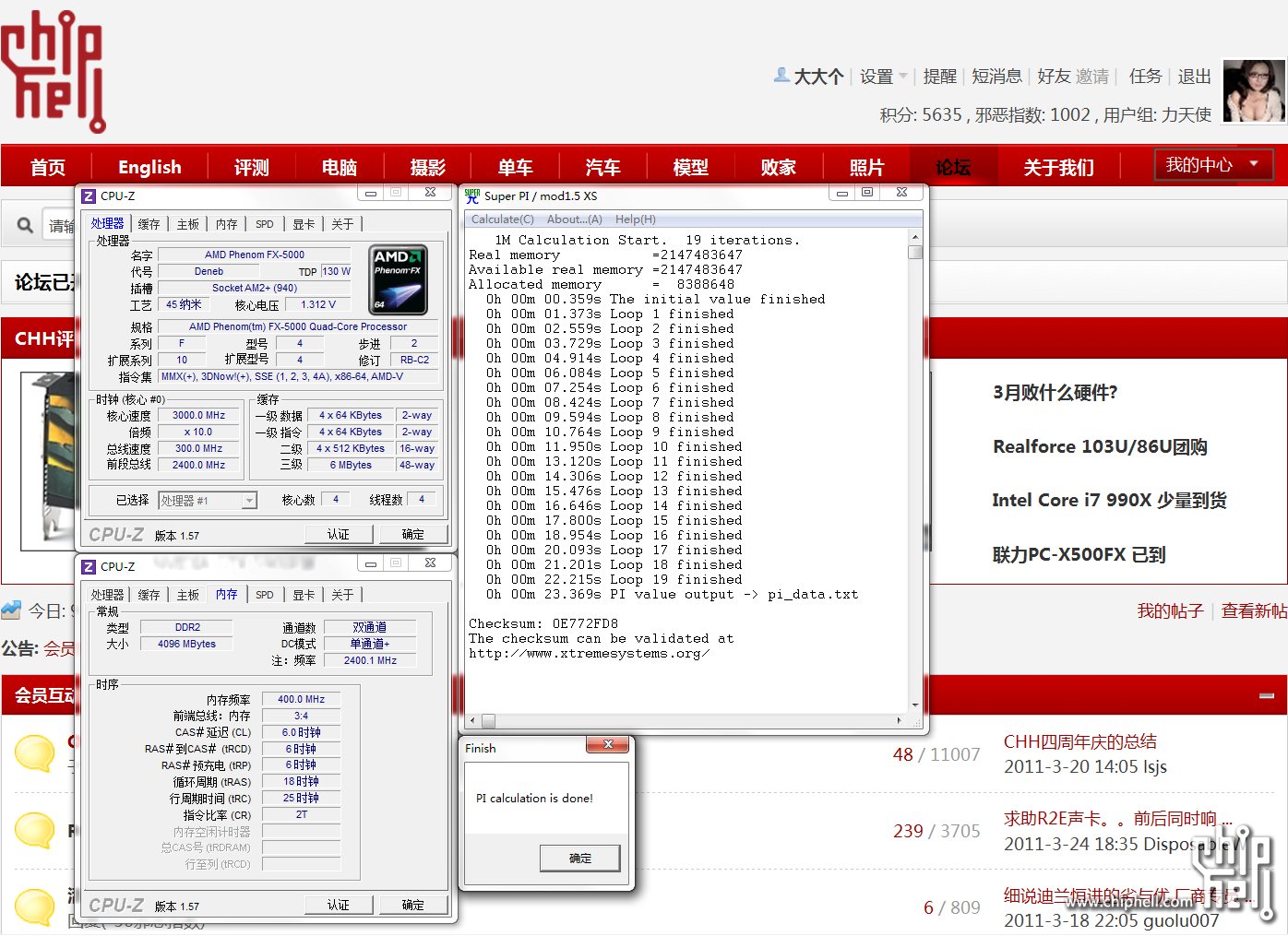Switch to 内存 tab in top CPU-Z
This screenshot has height=936, width=1288.
pyautogui.click(x=227, y=224)
